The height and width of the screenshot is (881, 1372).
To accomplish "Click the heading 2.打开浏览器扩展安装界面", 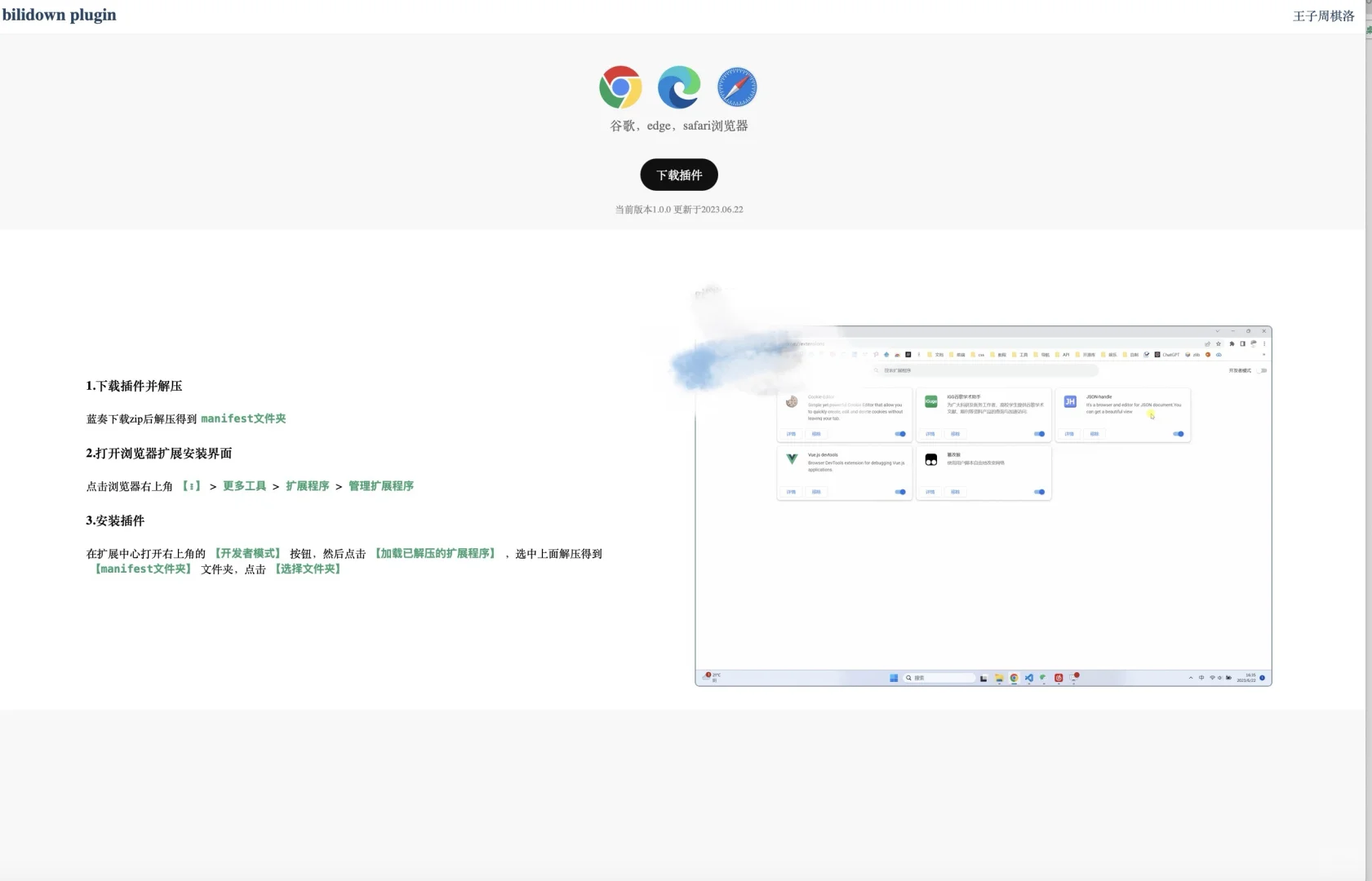I will pos(159,454).
